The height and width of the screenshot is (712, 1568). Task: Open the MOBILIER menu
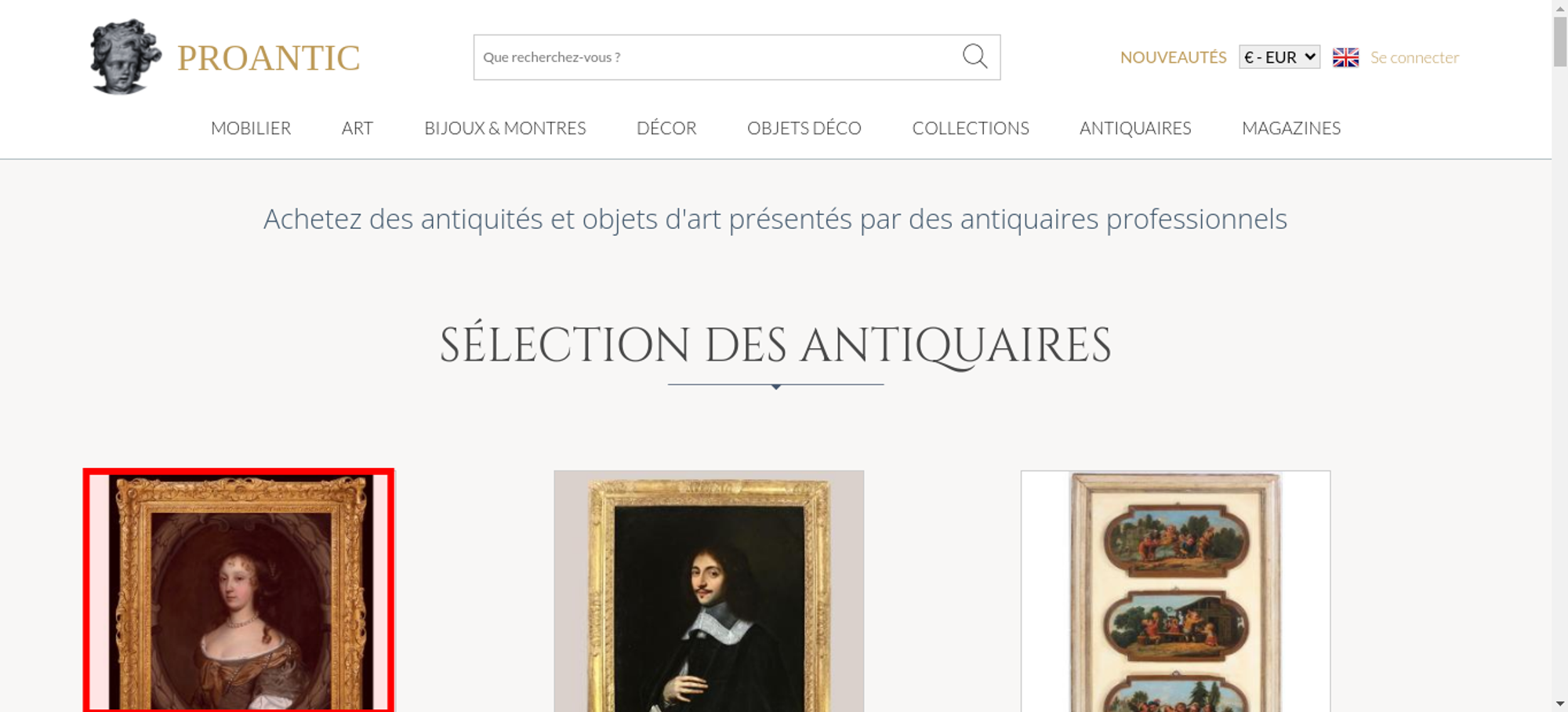[x=251, y=128]
